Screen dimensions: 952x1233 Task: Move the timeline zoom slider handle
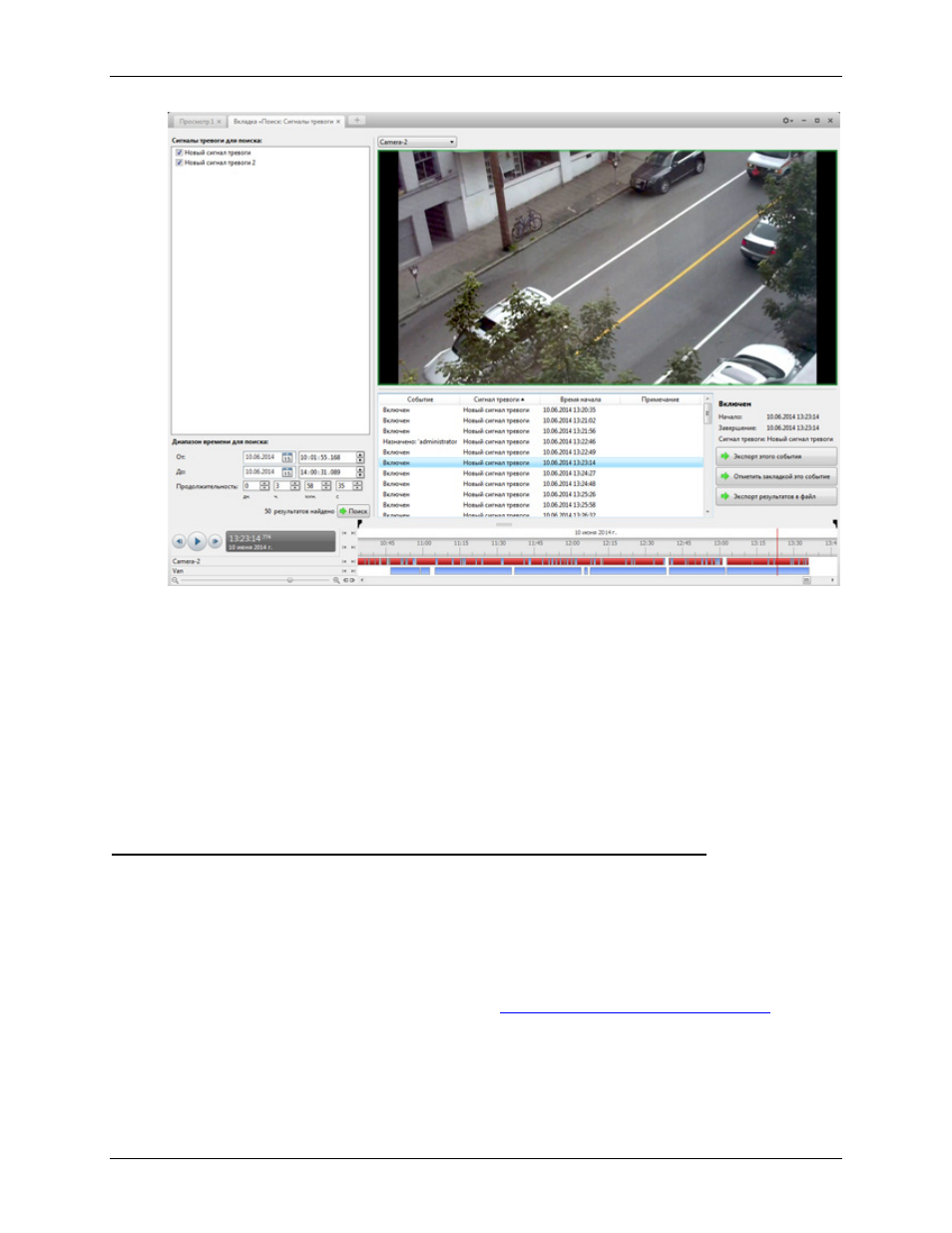289,580
